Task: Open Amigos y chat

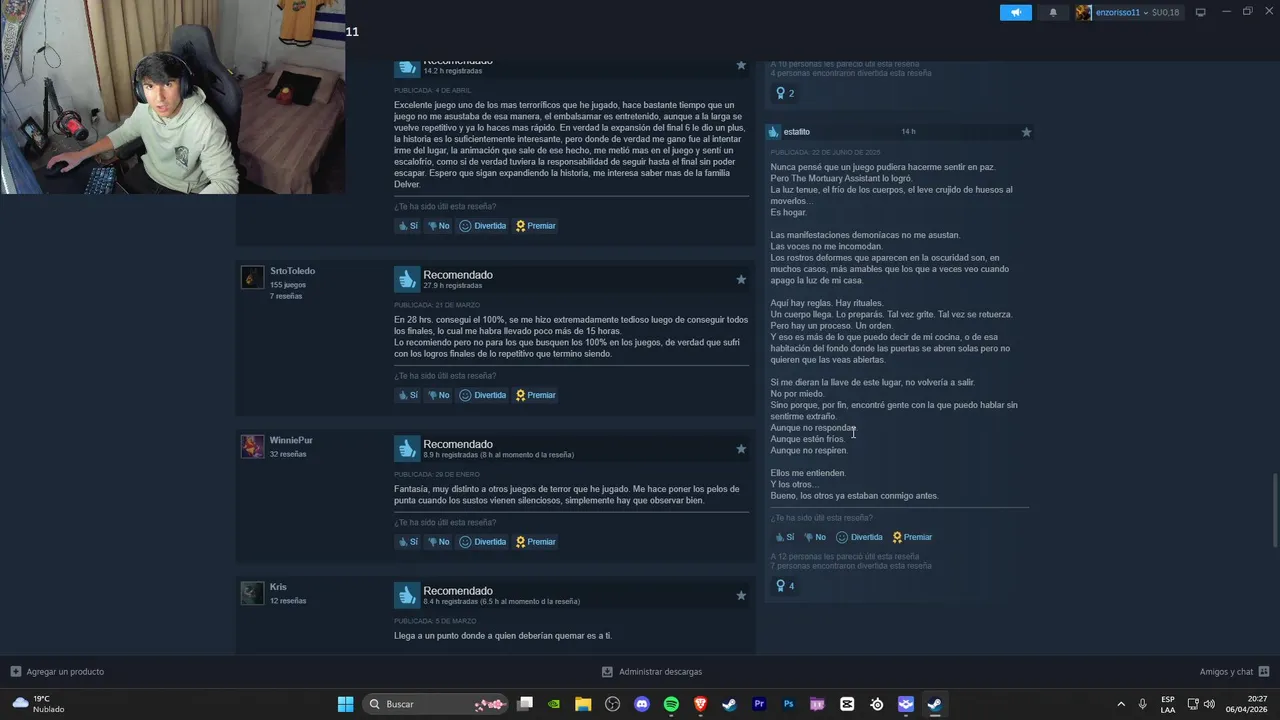Action: [1234, 672]
